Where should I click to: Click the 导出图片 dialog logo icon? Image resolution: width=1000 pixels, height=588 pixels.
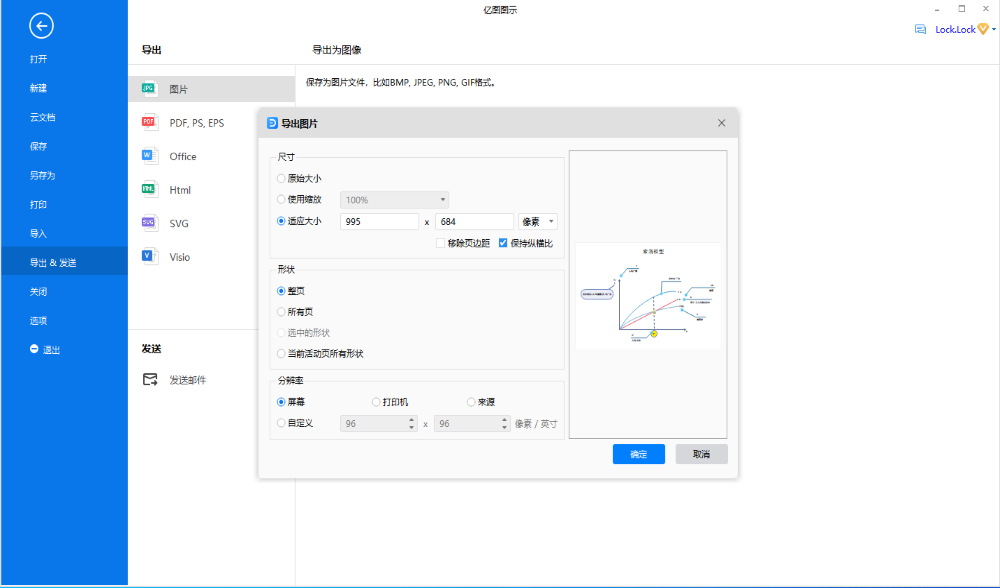click(x=272, y=123)
